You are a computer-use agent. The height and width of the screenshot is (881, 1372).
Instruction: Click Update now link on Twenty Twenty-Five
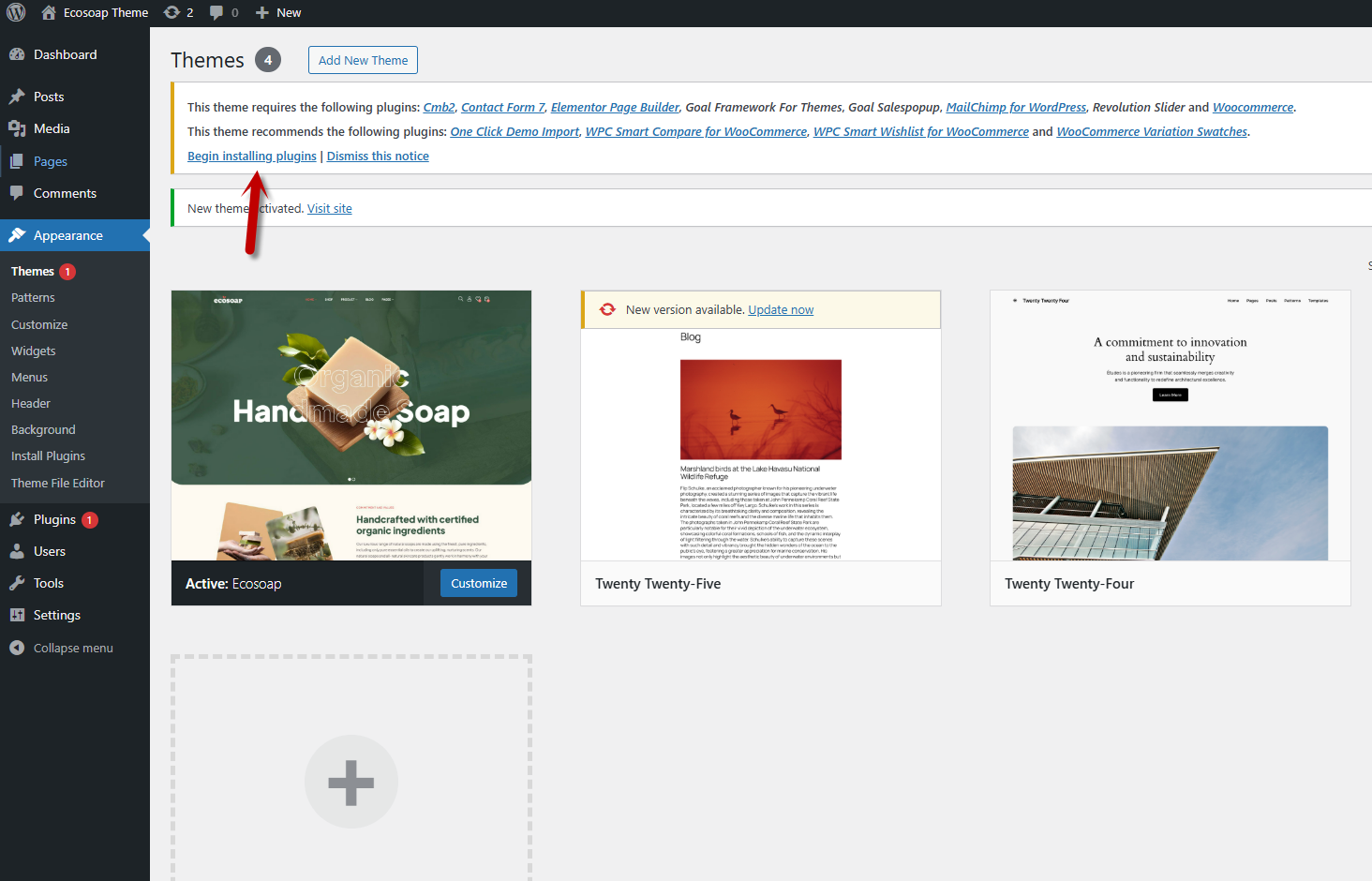click(x=781, y=309)
